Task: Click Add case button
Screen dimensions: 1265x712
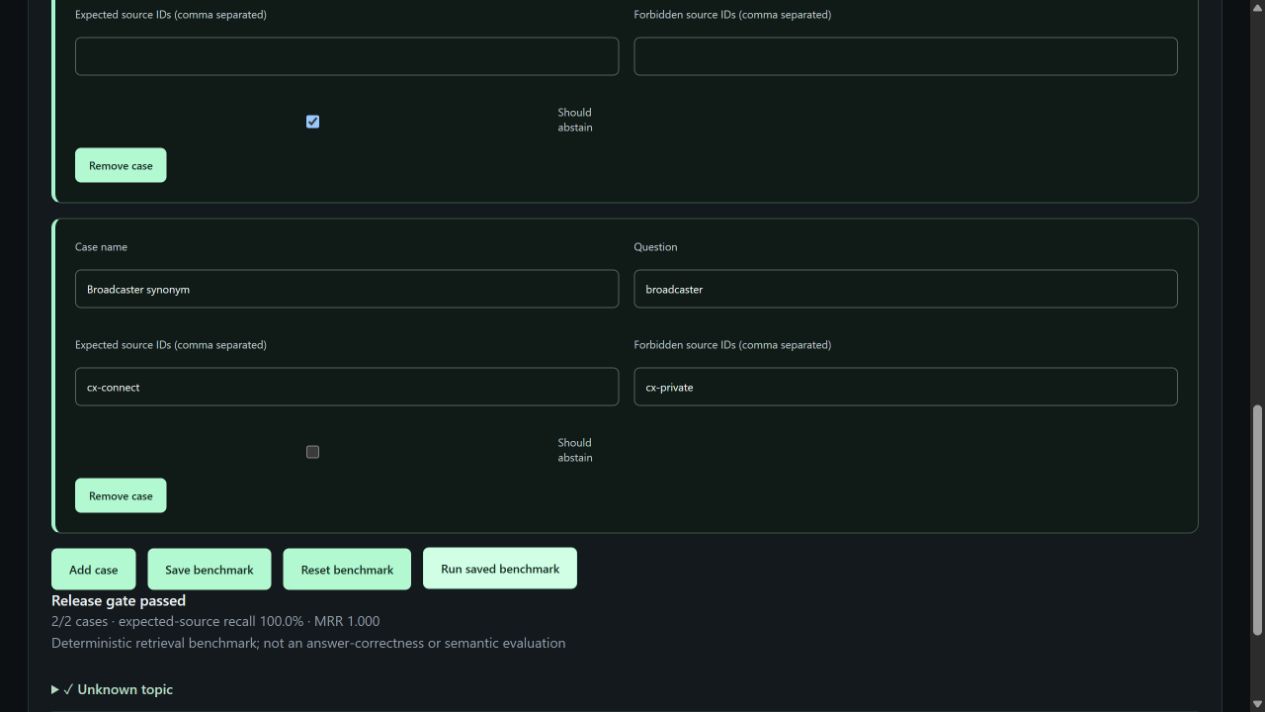Action: click(x=93, y=570)
